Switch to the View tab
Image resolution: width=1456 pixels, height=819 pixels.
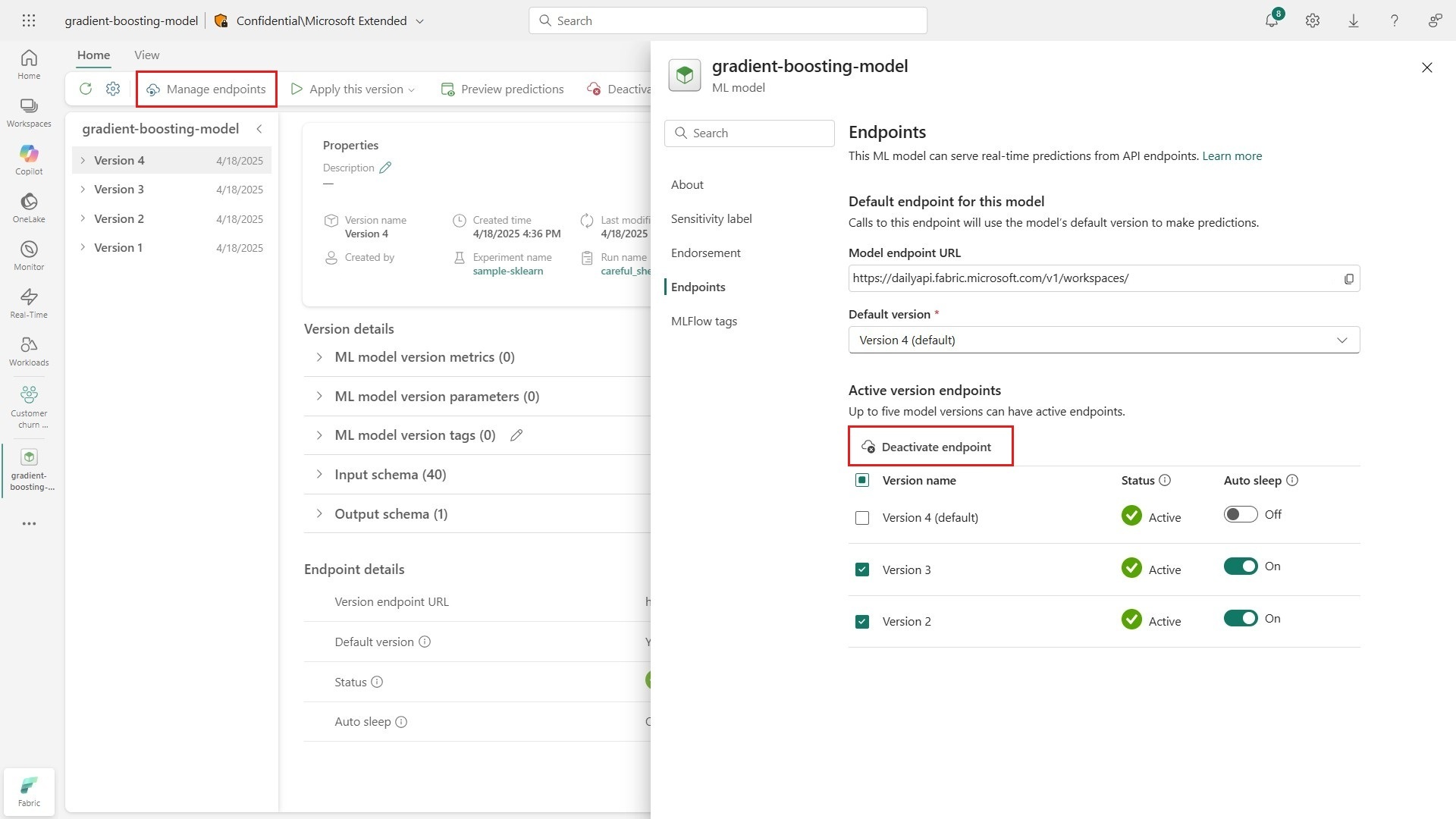[x=146, y=55]
